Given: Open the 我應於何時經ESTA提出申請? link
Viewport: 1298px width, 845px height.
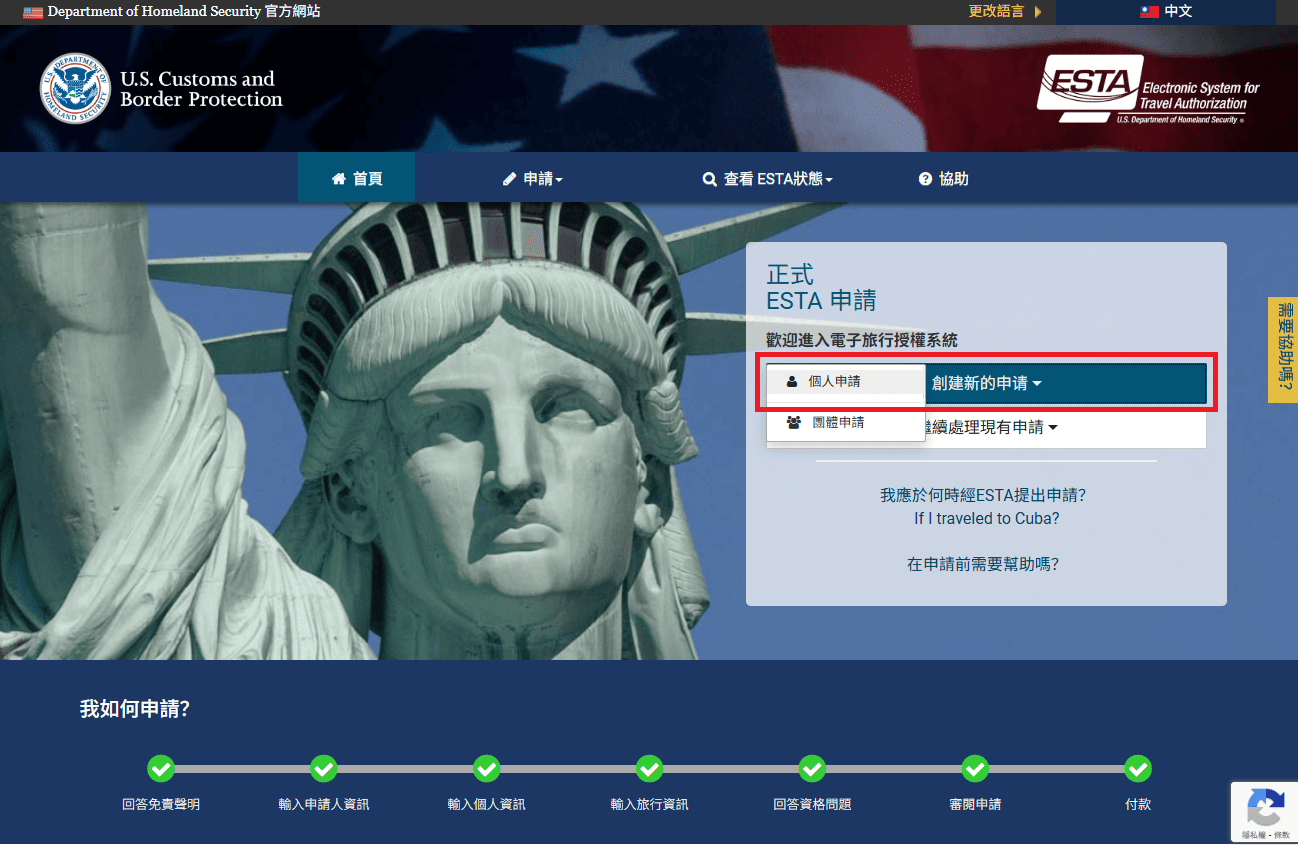Looking at the screenshot, I should [983, 495].
